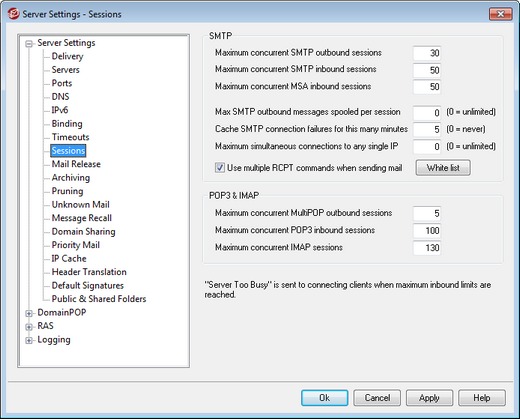The width and height of the screenshot is (520, 419).
Task: Open Public & Shared Folders settings
Action: (x=99, y=299)
